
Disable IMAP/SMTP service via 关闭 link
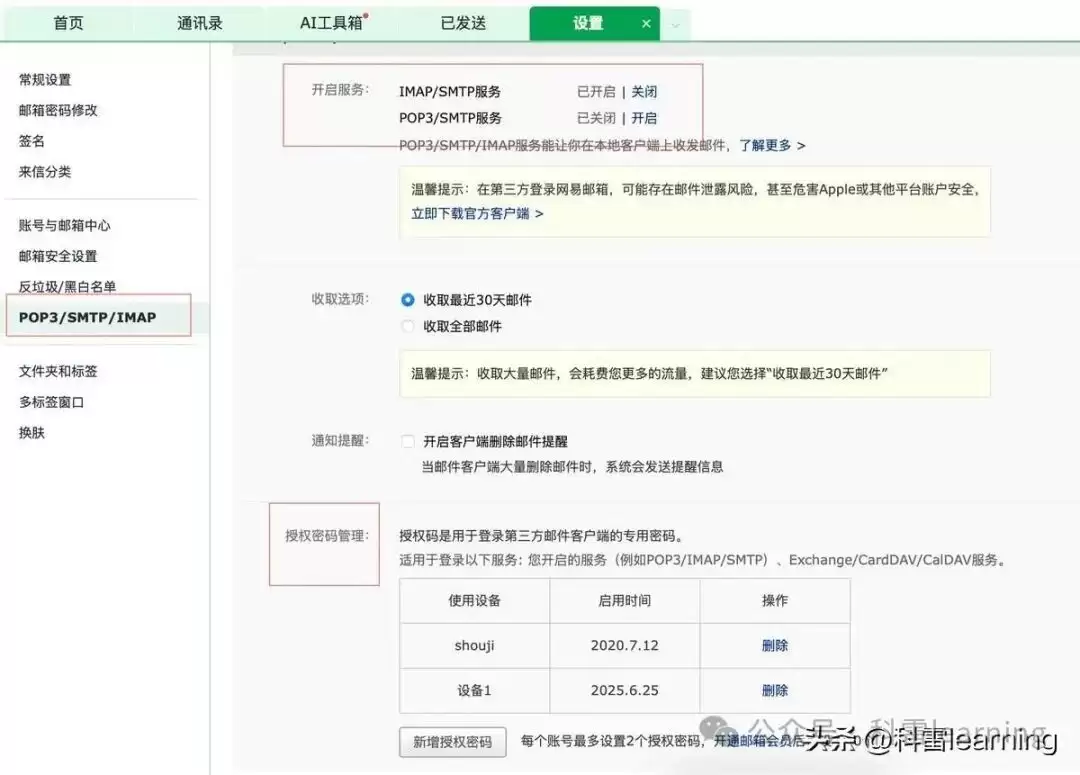point(644,91)
